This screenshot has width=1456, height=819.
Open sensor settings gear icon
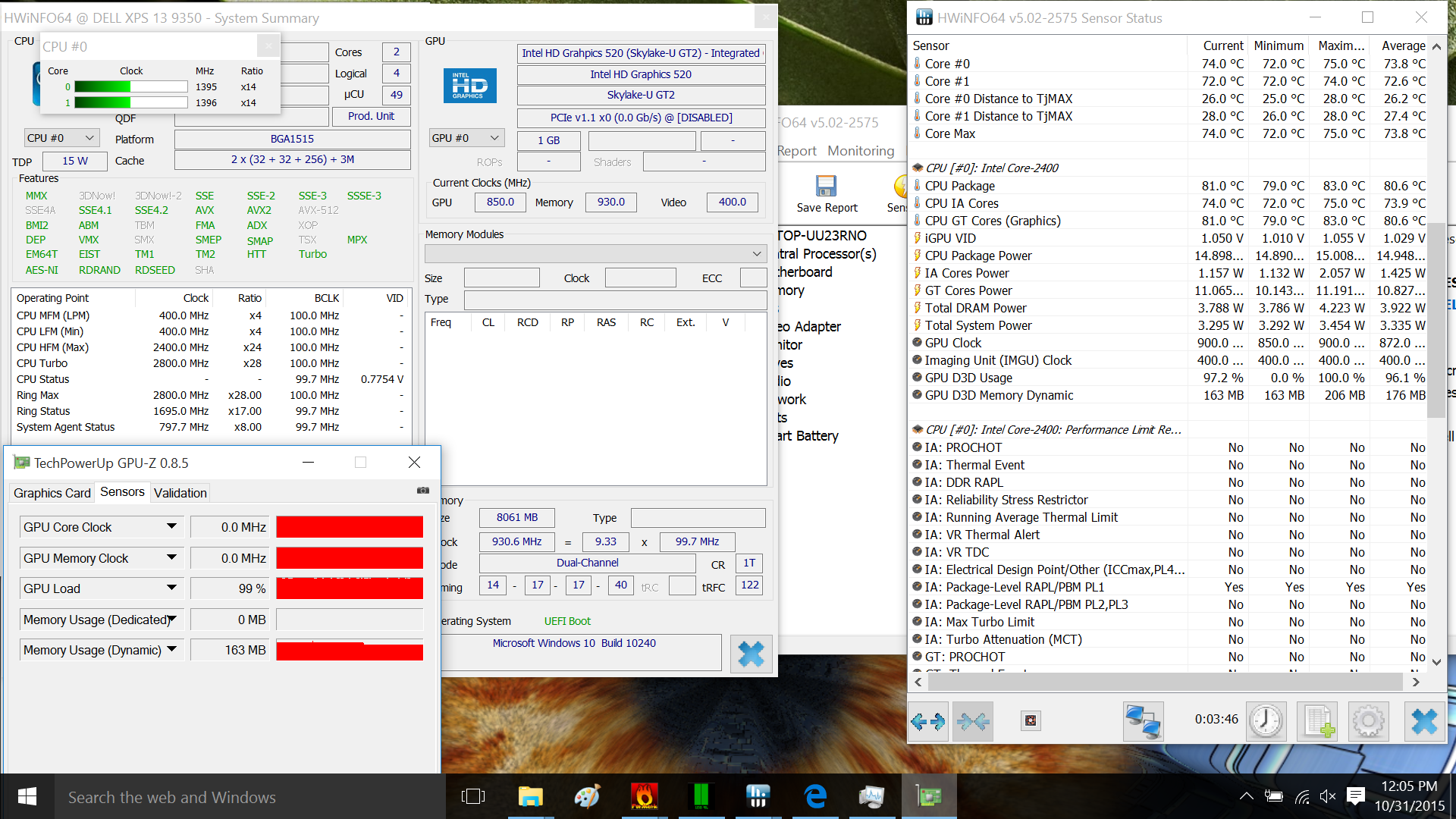tap(1368, 721)
